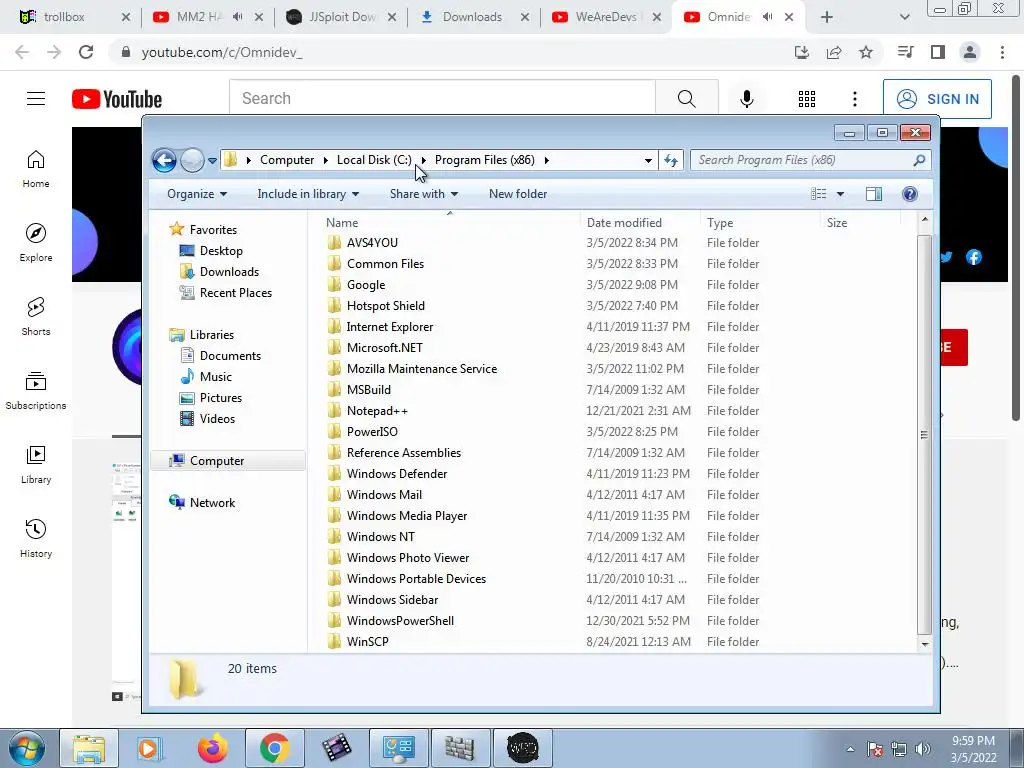Click the magnifier icon in Explorer search

[x=919, y=160]
